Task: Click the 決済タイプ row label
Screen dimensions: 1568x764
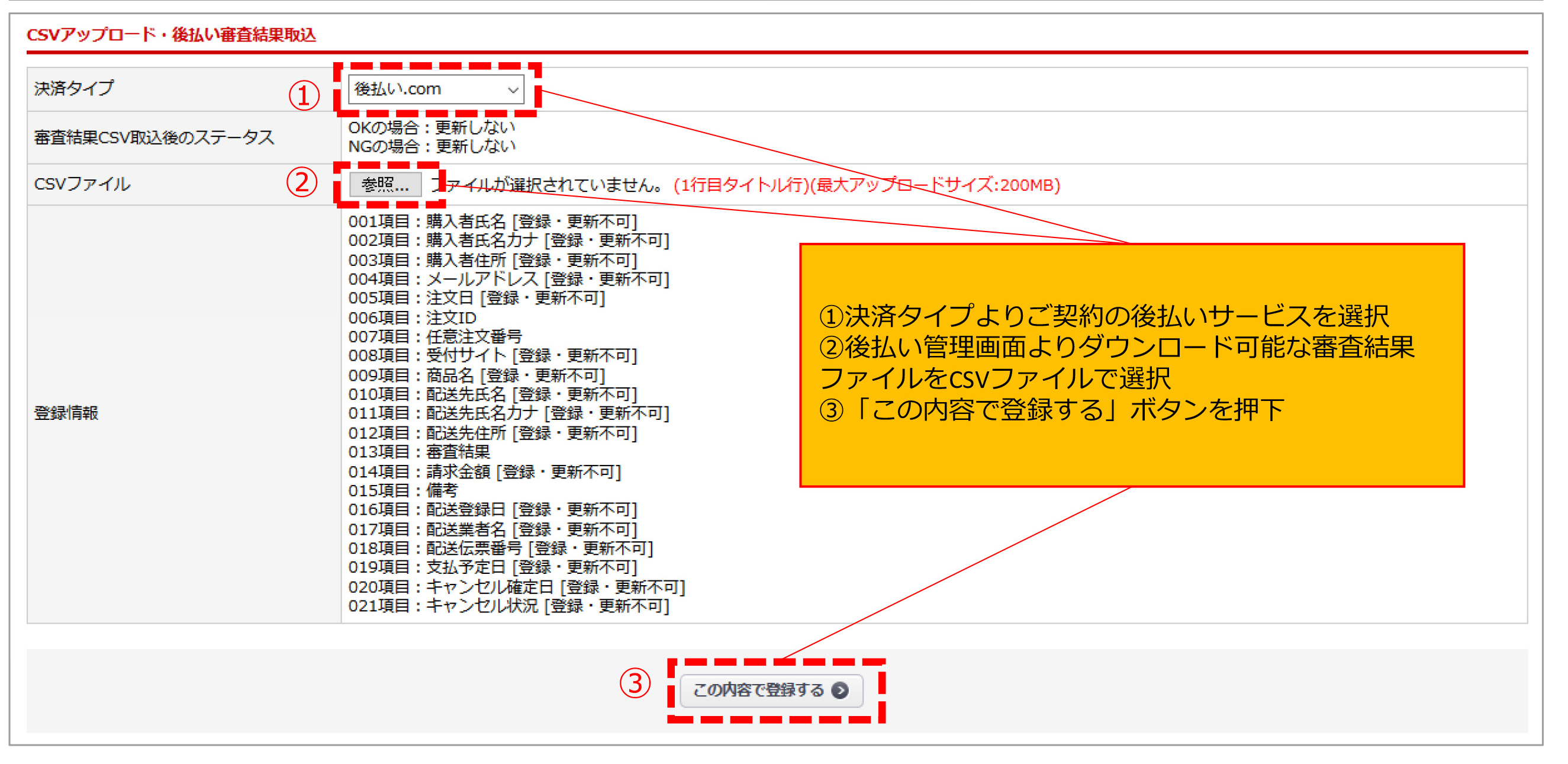Action: click(x=73, y=88)
